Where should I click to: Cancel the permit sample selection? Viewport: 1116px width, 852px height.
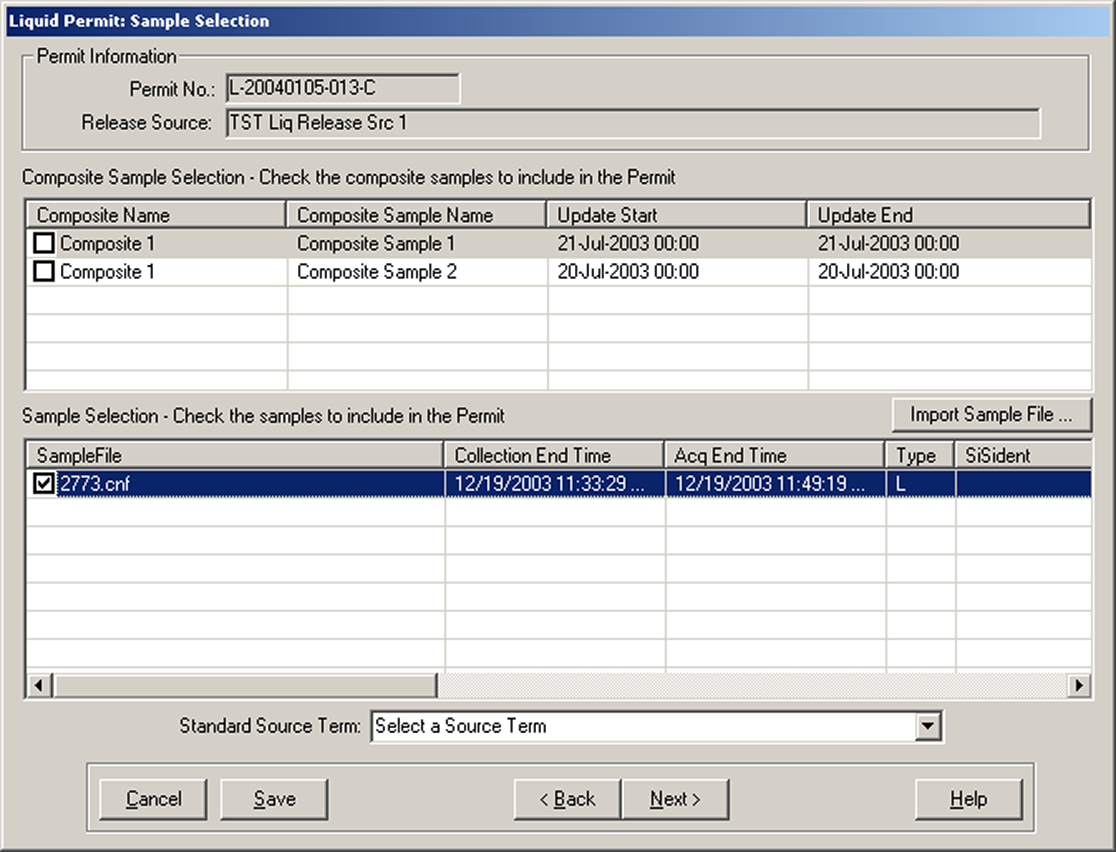(152, 798)
